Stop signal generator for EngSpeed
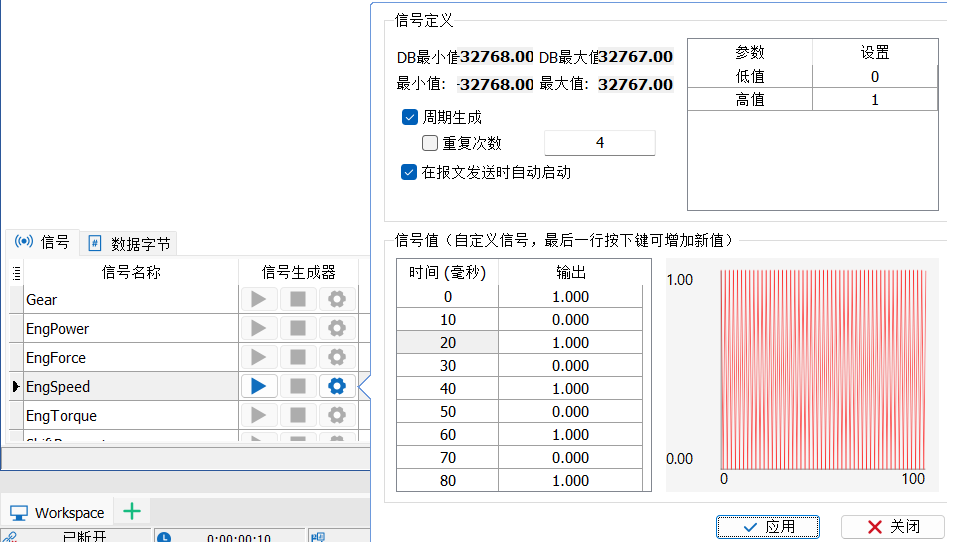This screenshot has width=955, height=542. 298,386
